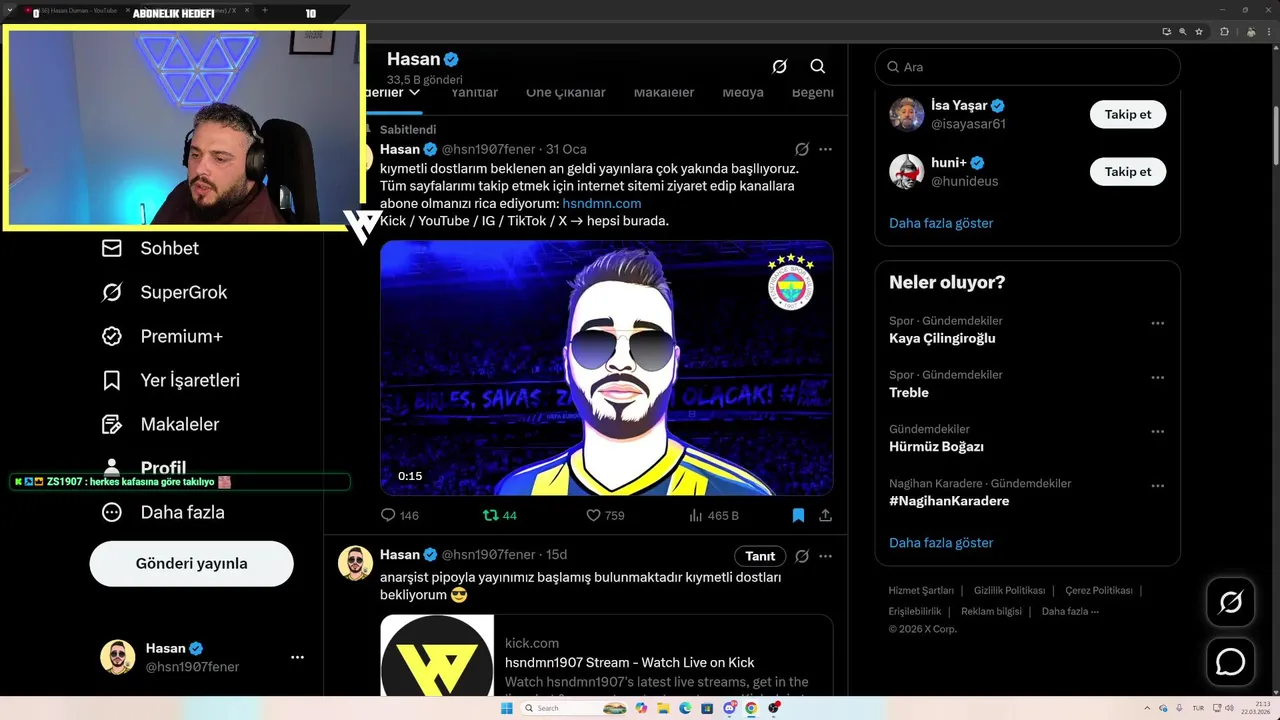Click the retweet icon showing 44
1280x720 pixels.
click(x=490, y=515)
